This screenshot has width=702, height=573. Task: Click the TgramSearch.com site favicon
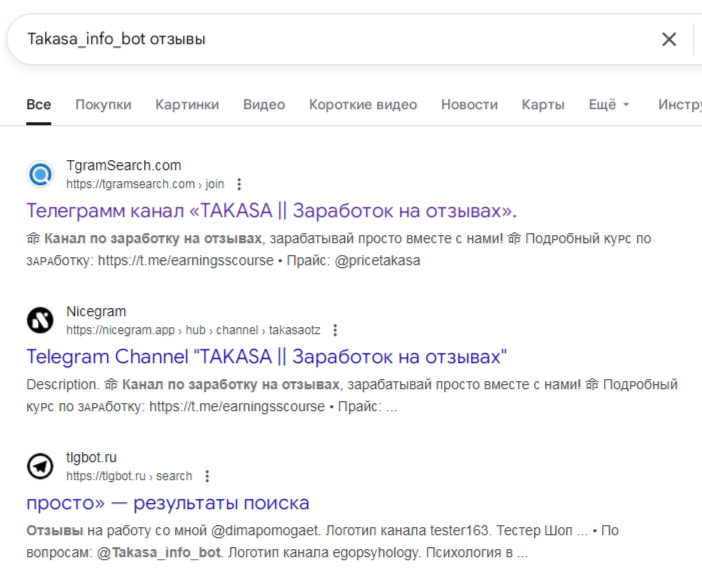pos(40,175)
